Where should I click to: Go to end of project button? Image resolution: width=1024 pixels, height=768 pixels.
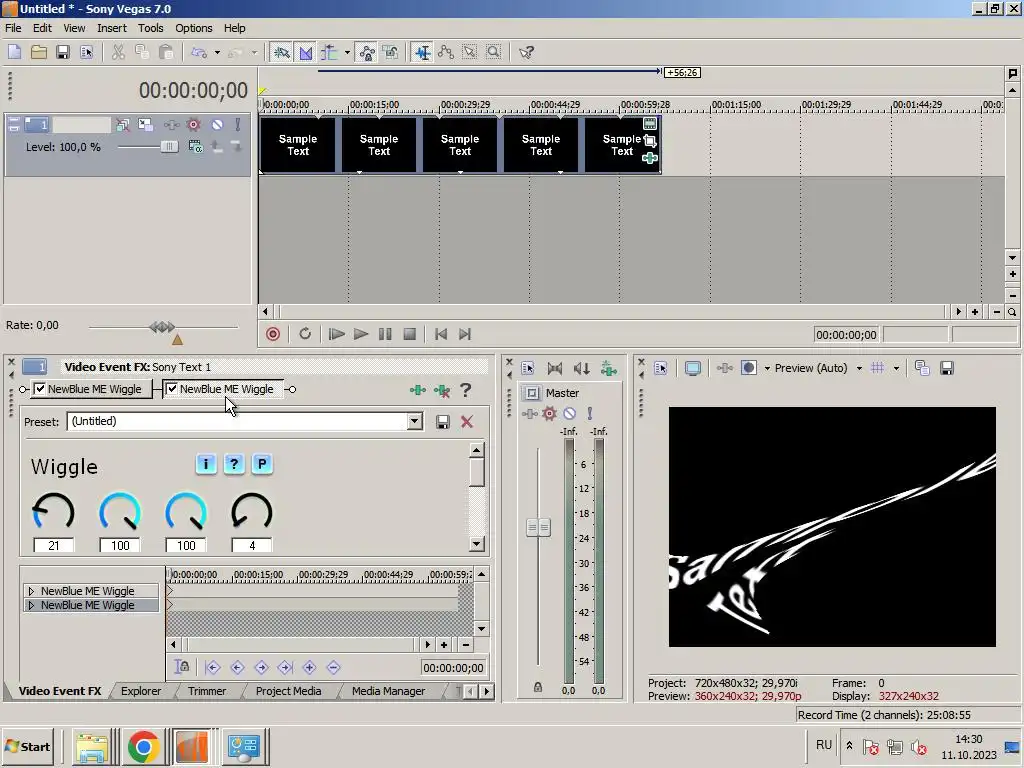pyautogui.click(x=465, y=334)
